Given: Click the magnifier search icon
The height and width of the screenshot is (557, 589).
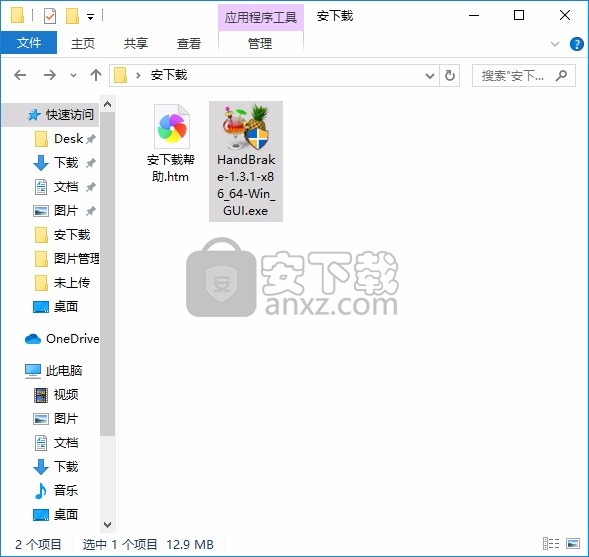Looking at the screenshot, I should (x=562, y=75).
